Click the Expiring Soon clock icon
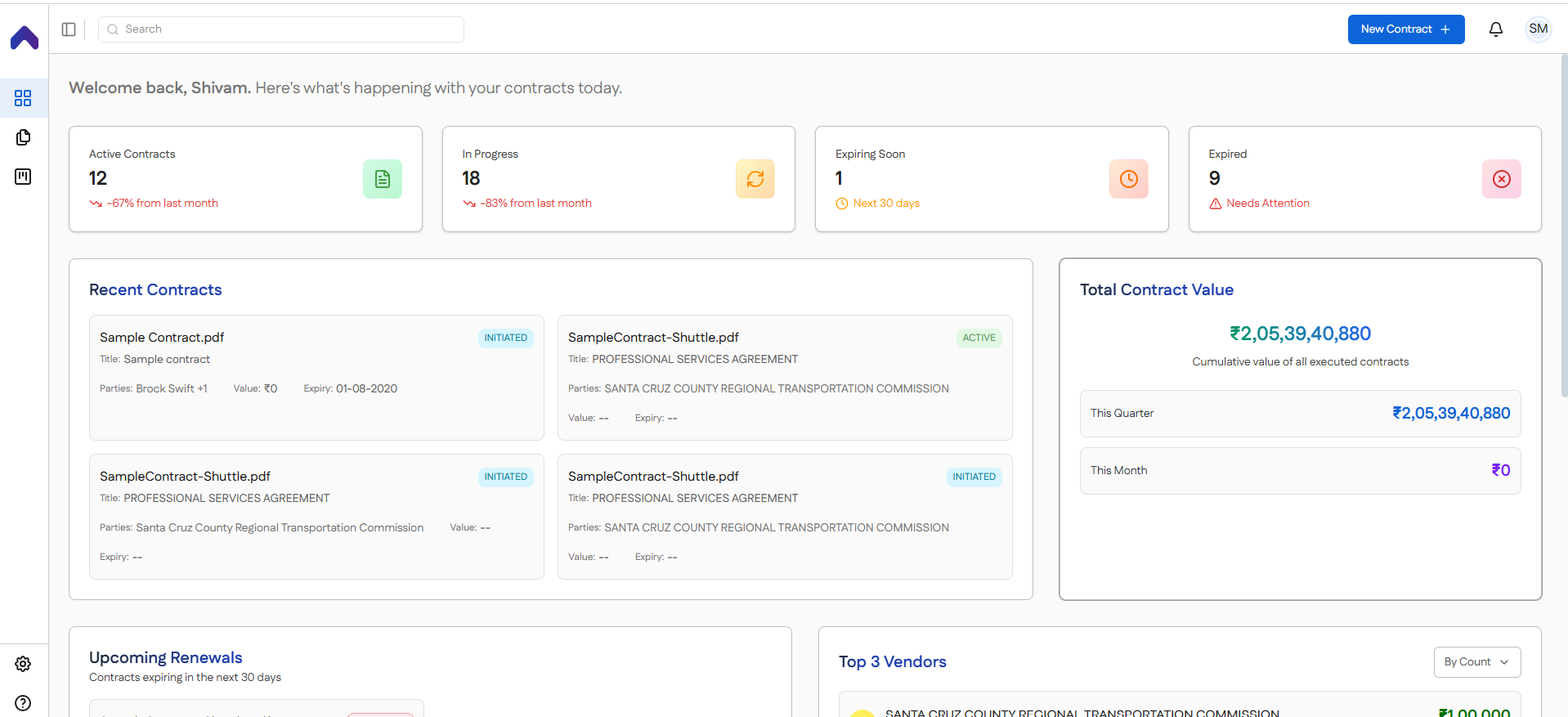1568x717 pixels. tap(1128, 179)
